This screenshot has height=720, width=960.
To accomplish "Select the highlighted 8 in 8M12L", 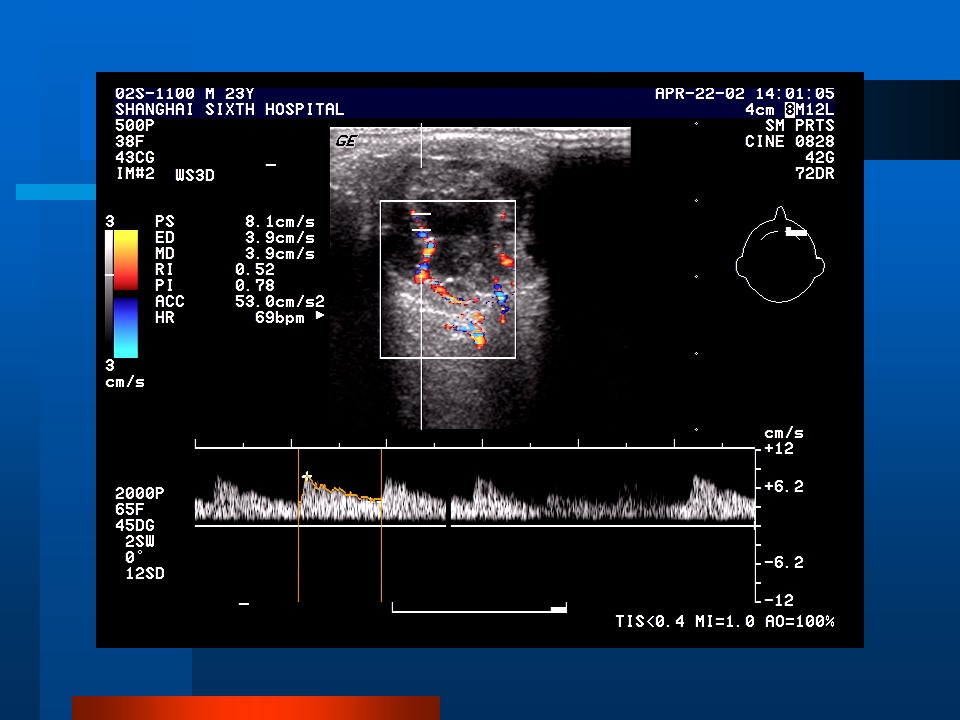I will tap(789, 109).
